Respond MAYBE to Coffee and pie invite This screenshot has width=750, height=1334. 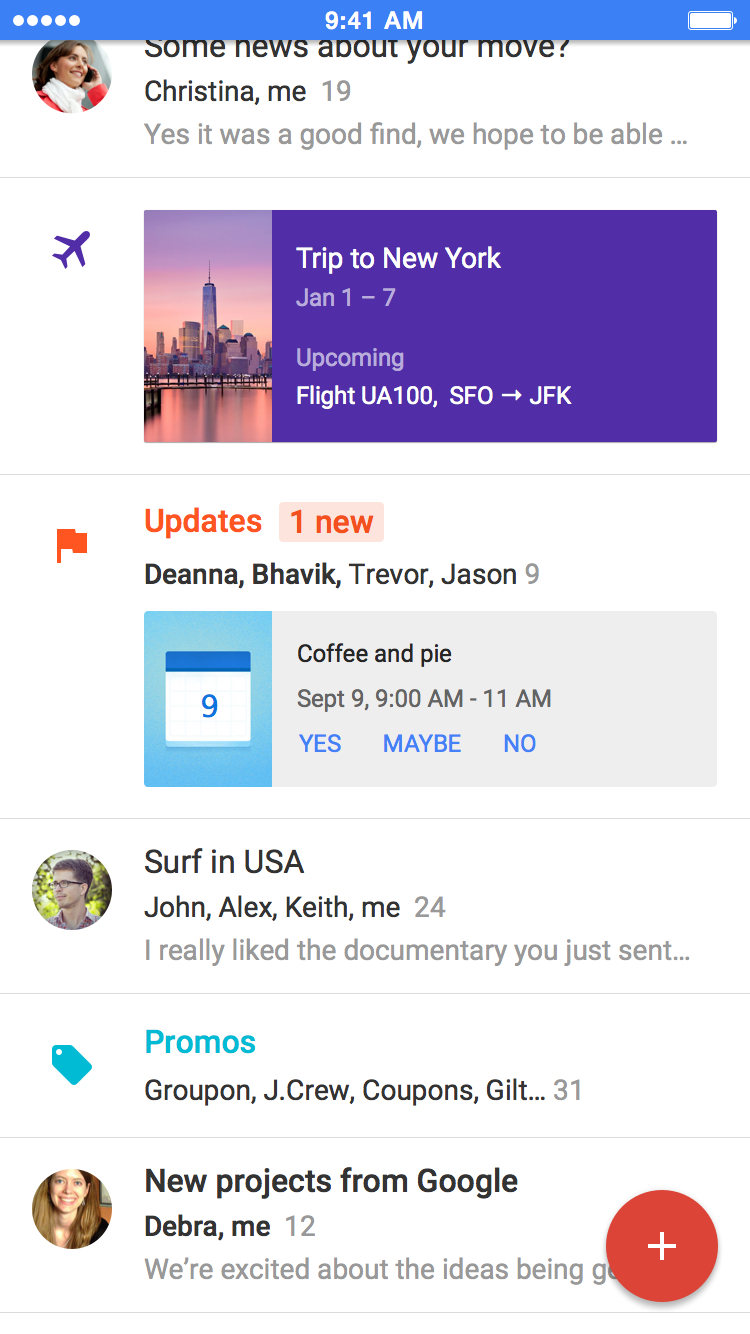422,744
